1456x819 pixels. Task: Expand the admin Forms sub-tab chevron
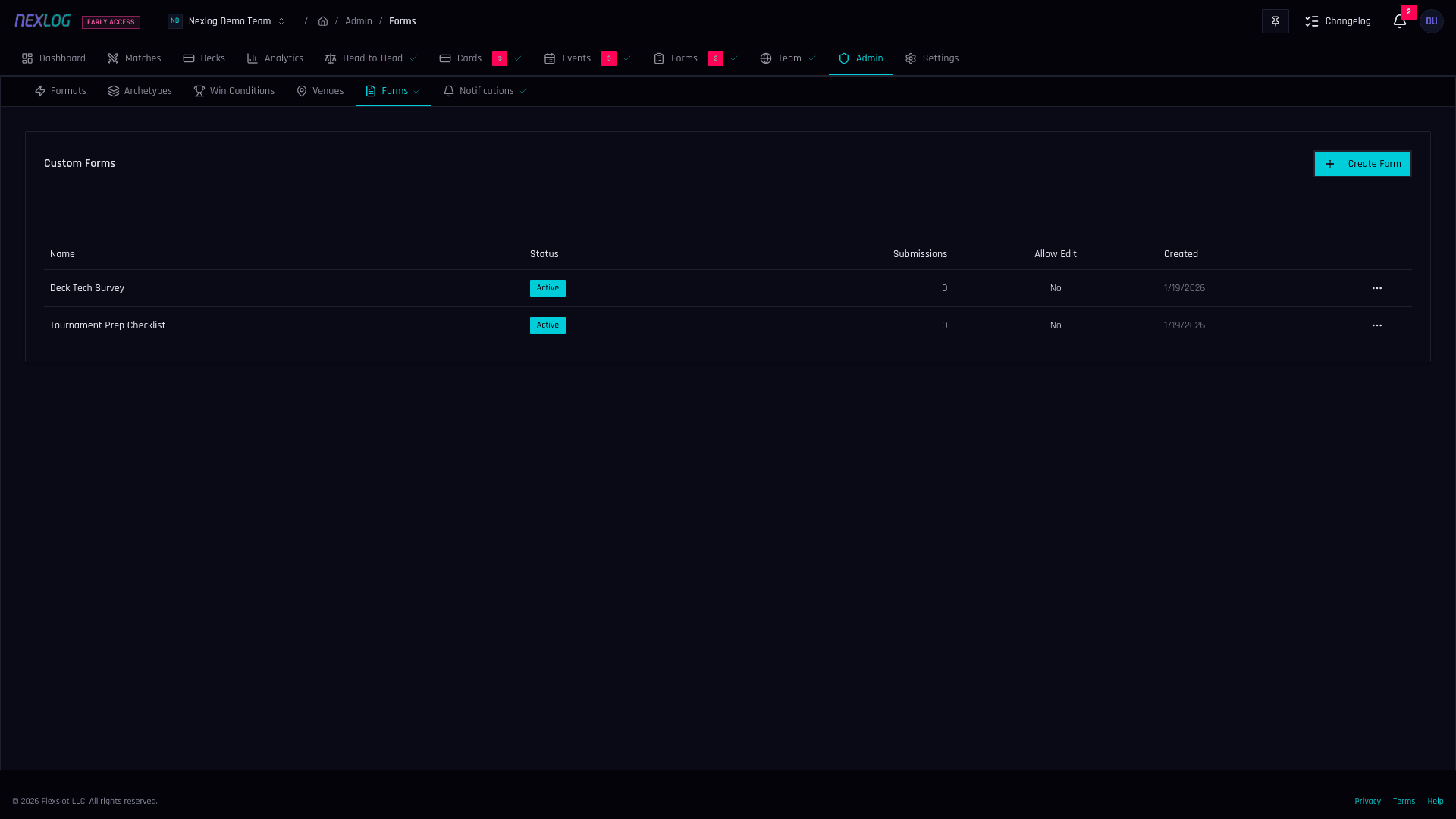point(417,91)
